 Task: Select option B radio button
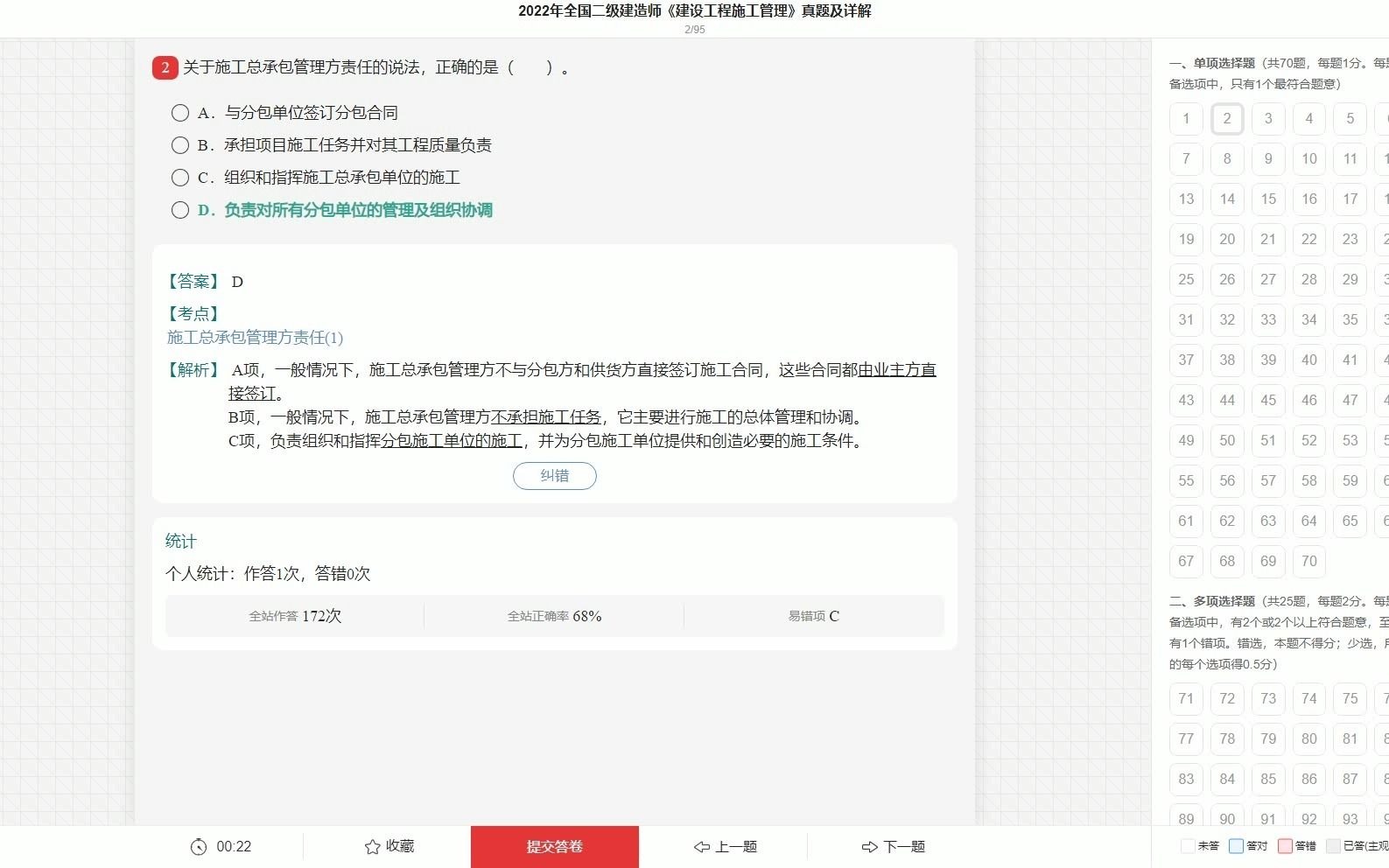[180, 145]
